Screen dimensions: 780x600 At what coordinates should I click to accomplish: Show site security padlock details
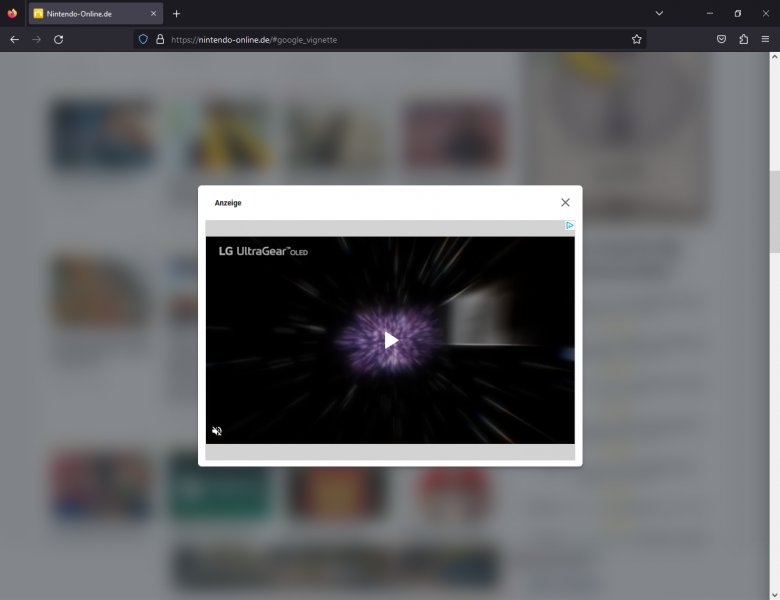tap(160, 39)
